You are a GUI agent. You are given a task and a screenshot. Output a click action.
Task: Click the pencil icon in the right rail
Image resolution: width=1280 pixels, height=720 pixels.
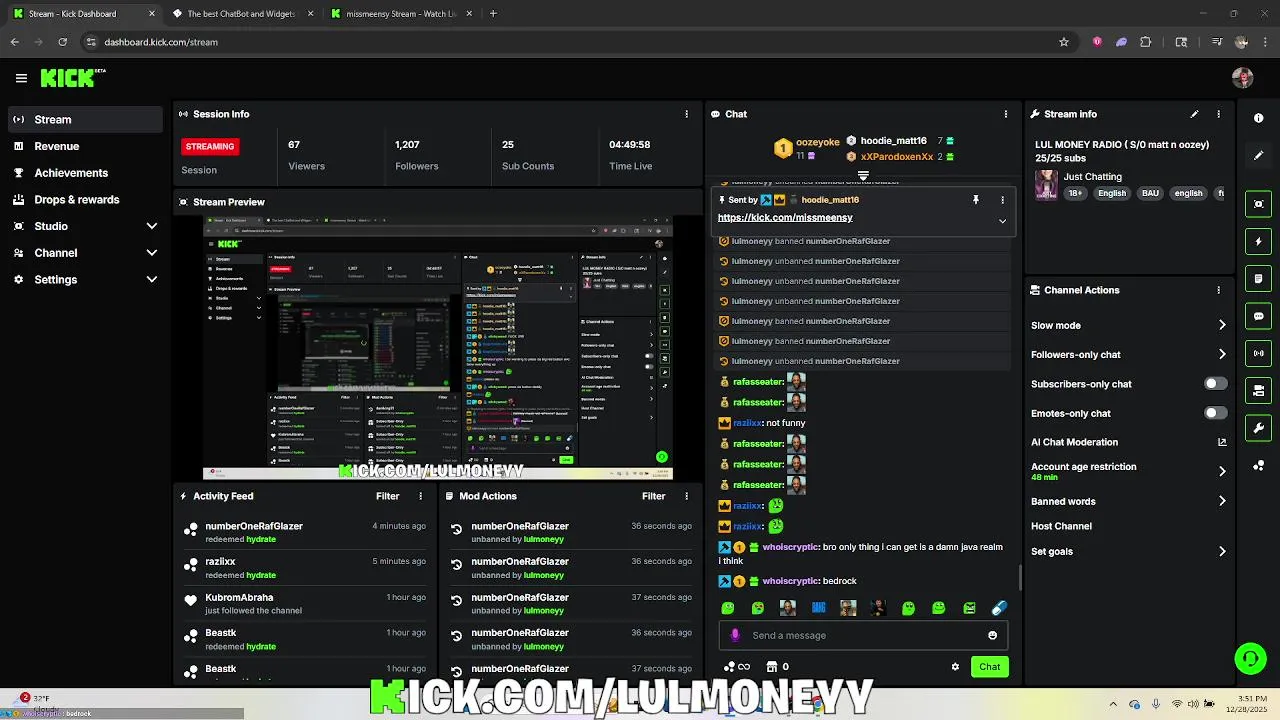pyautogui.click(x=1258, y=156)
